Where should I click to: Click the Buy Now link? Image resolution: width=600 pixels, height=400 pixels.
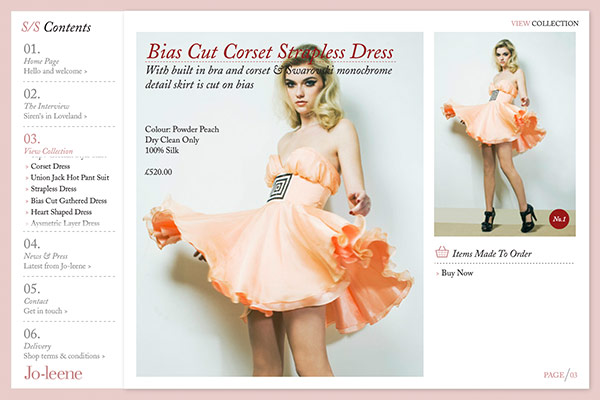tap(458, 272)
